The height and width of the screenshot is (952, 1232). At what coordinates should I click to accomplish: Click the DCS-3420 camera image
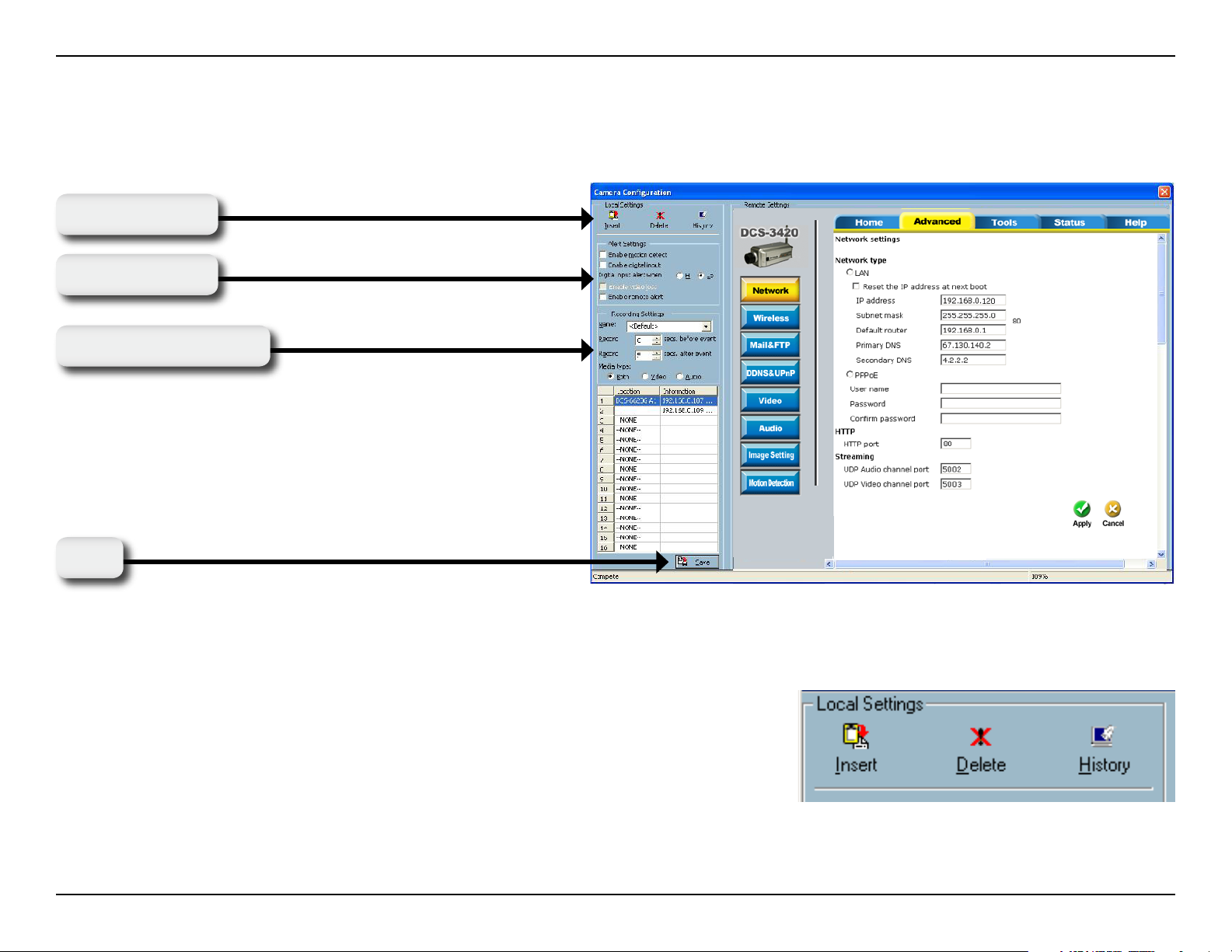pyautogui.click(x=768, y=253)
